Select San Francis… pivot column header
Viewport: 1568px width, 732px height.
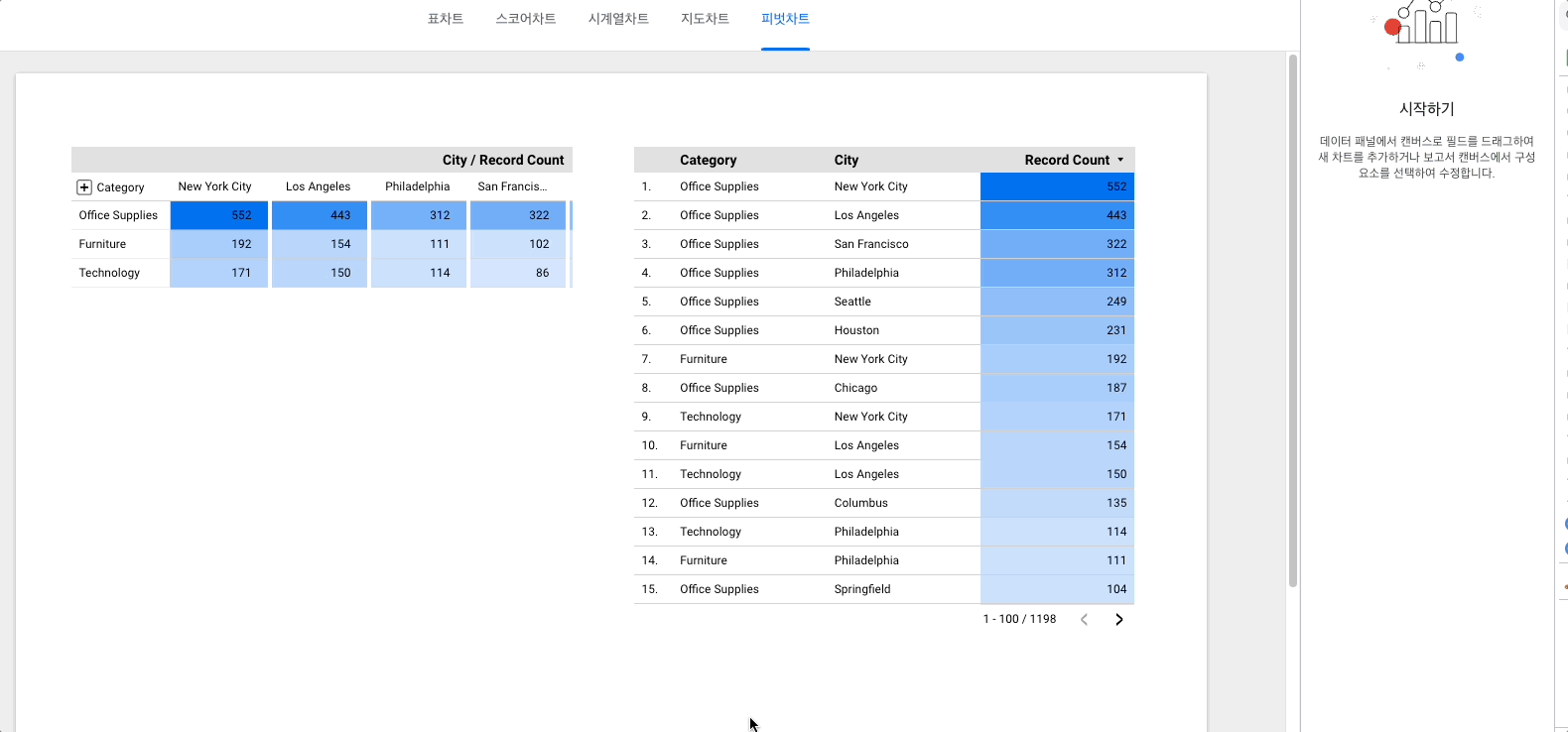click(x=512, y=186)
